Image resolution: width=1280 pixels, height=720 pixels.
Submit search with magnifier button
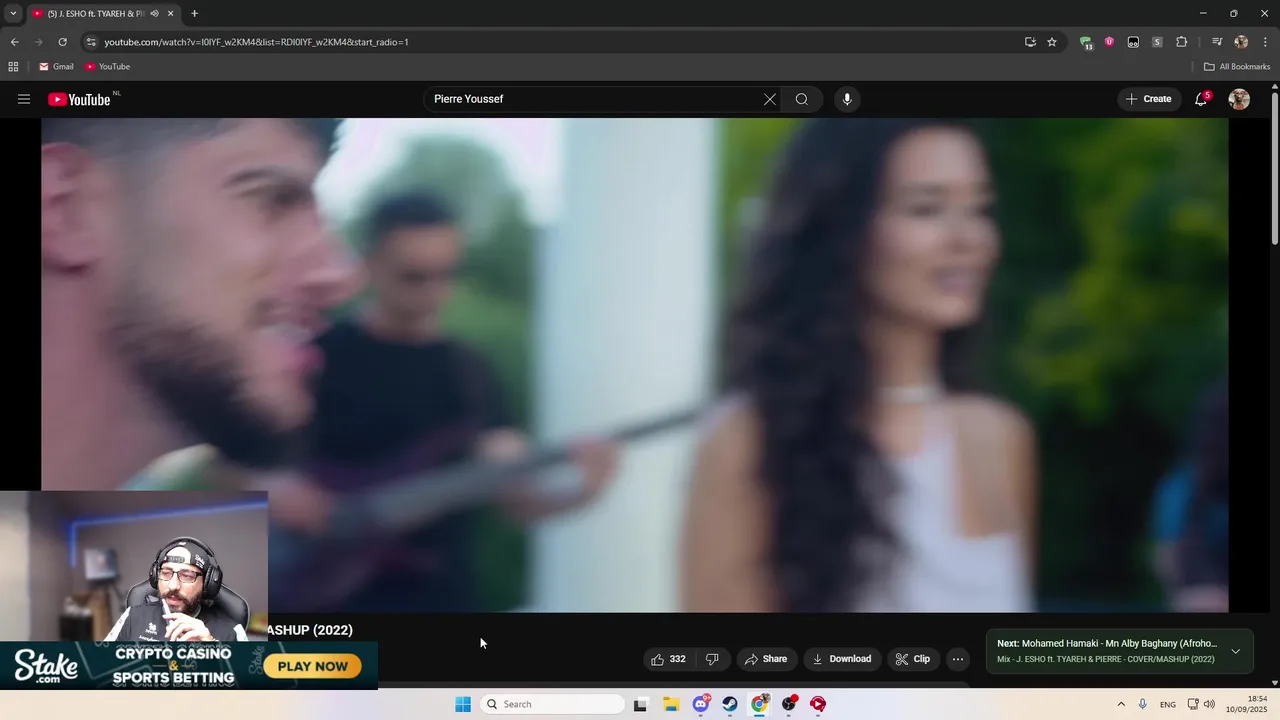click(801, 99)
